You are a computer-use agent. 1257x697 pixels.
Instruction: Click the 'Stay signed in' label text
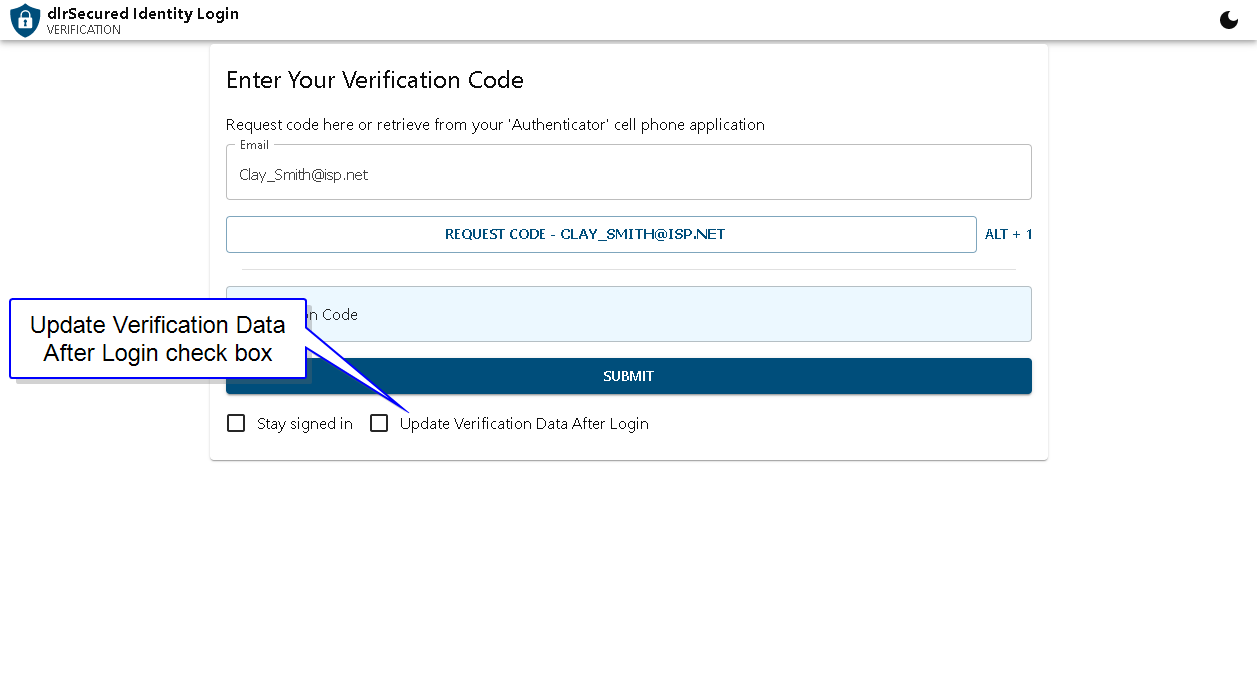pos(304,424)
